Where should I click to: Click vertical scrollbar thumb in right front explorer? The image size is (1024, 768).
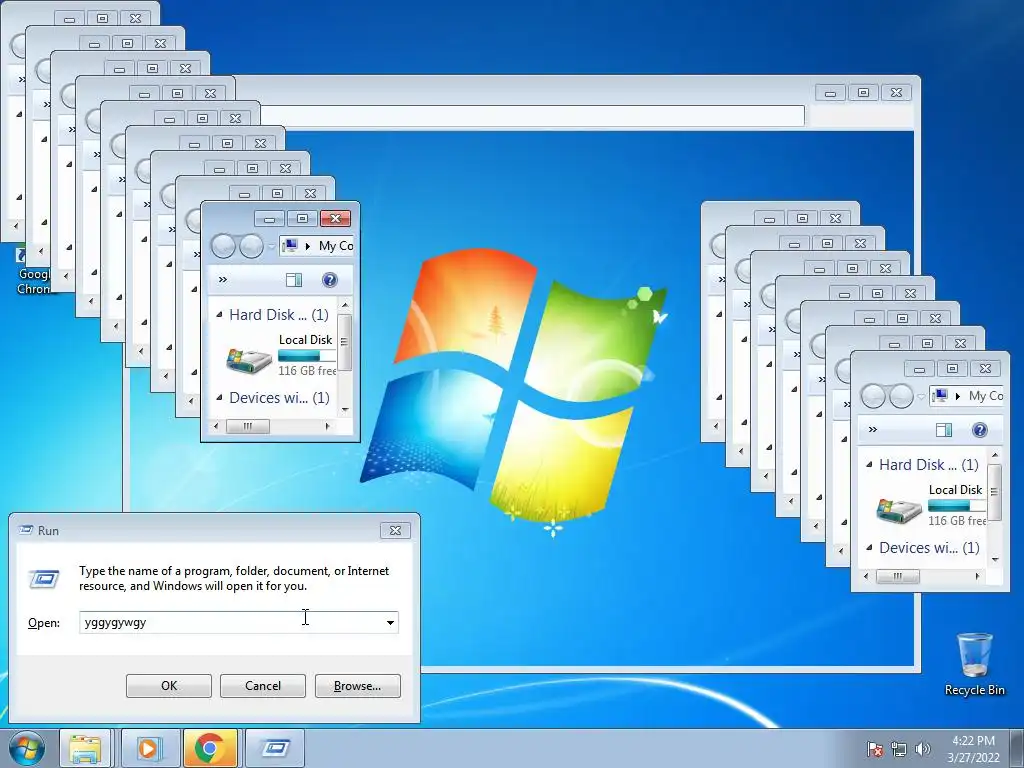click(x=995, y=493)
